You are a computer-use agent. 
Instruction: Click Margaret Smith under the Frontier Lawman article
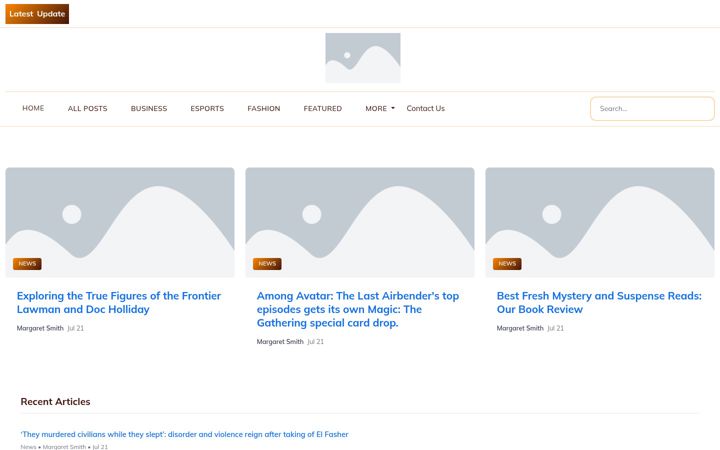(40, 328)
